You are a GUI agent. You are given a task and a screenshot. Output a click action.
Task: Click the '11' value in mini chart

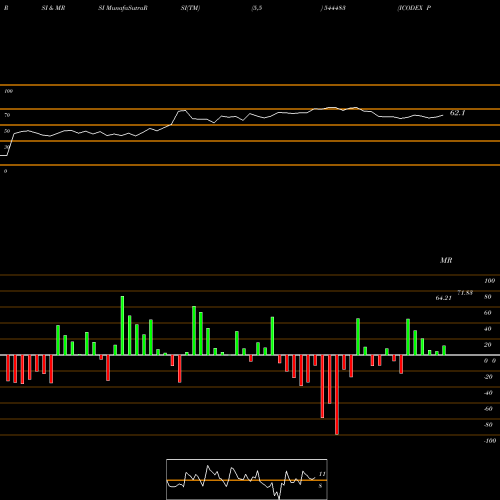click(x=322, y=474)
